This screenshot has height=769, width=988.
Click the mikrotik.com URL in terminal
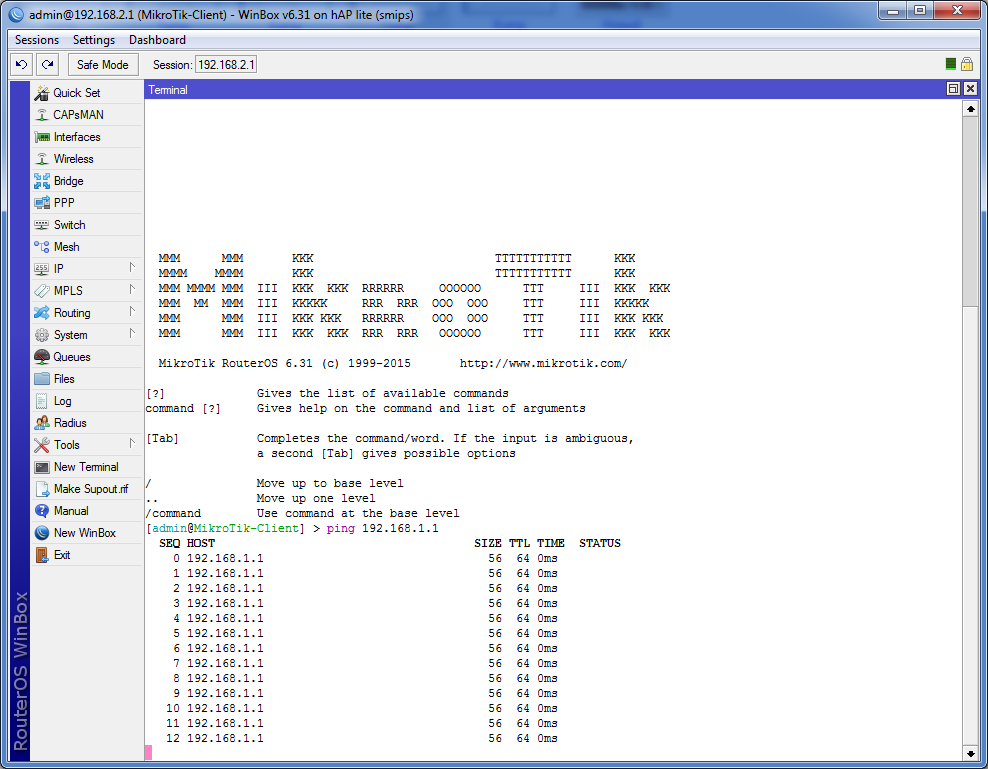pyautogui.click(x=543, y=363)
